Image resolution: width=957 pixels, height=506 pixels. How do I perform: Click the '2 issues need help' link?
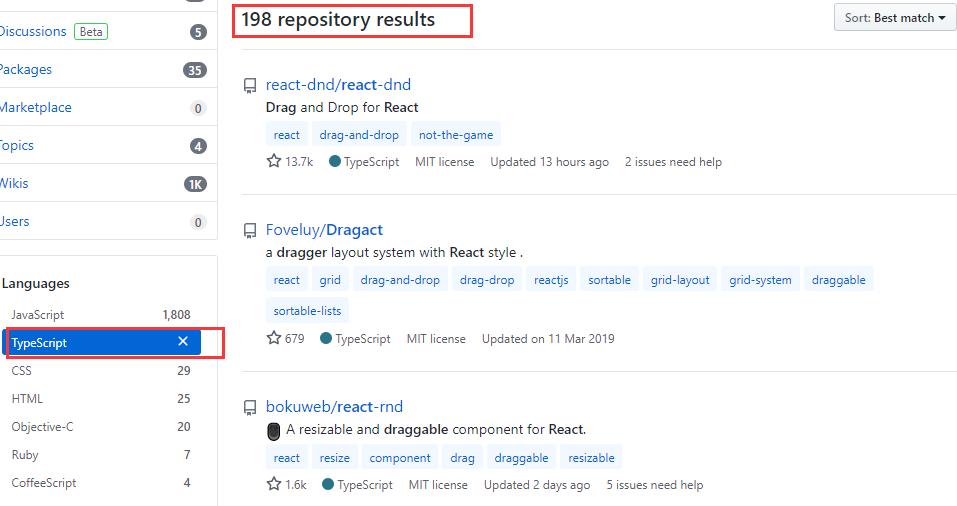pos(673,162)
